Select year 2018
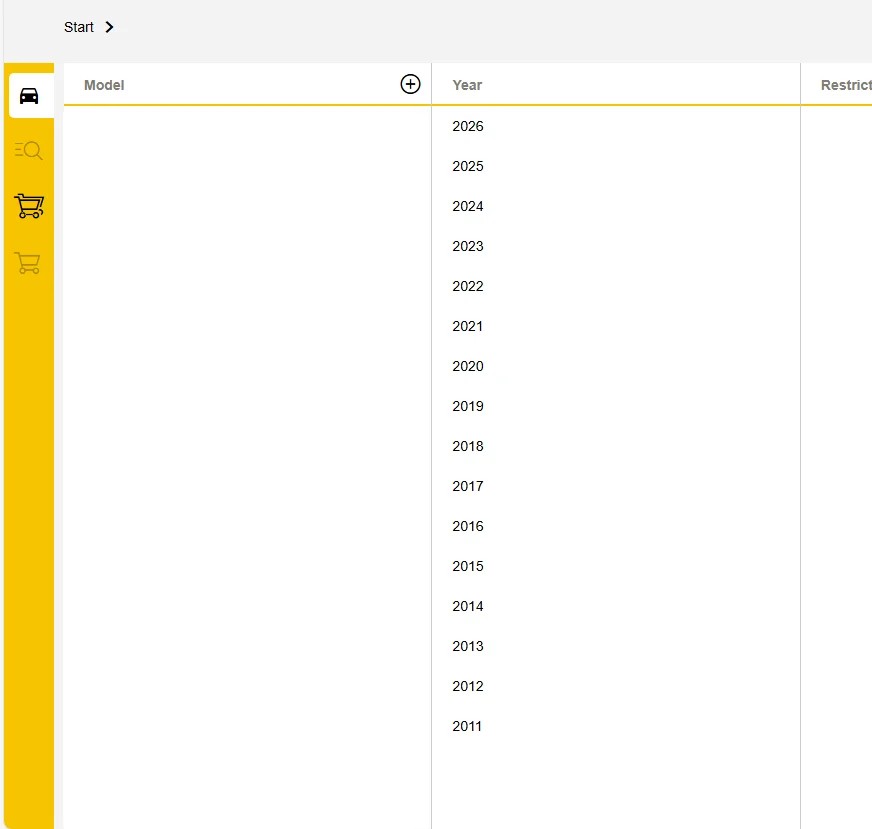The width and height of the screenshot is (872, 829). tap(468, 446)
